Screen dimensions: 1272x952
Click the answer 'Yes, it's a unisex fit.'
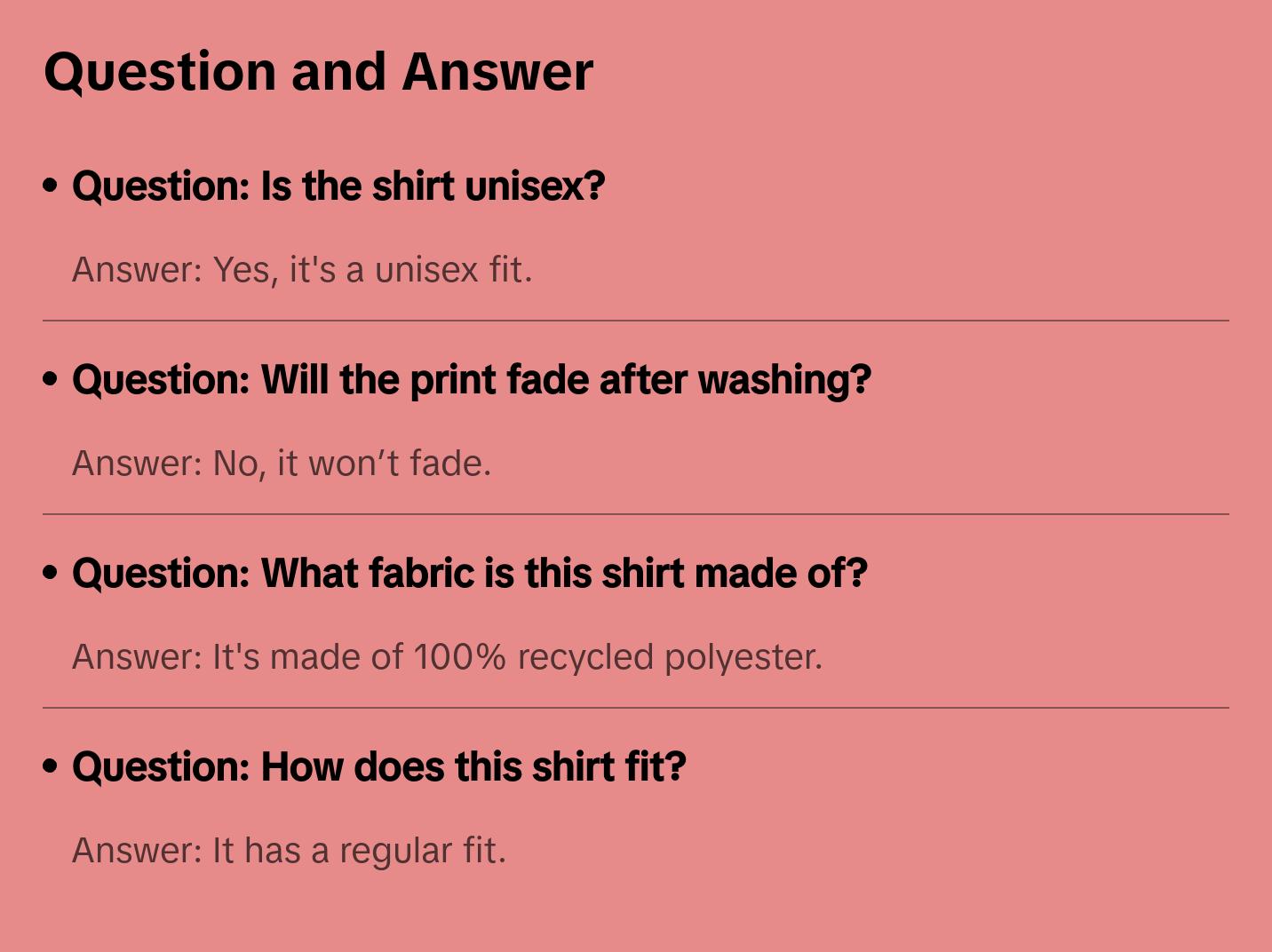(x=302, y=270)
